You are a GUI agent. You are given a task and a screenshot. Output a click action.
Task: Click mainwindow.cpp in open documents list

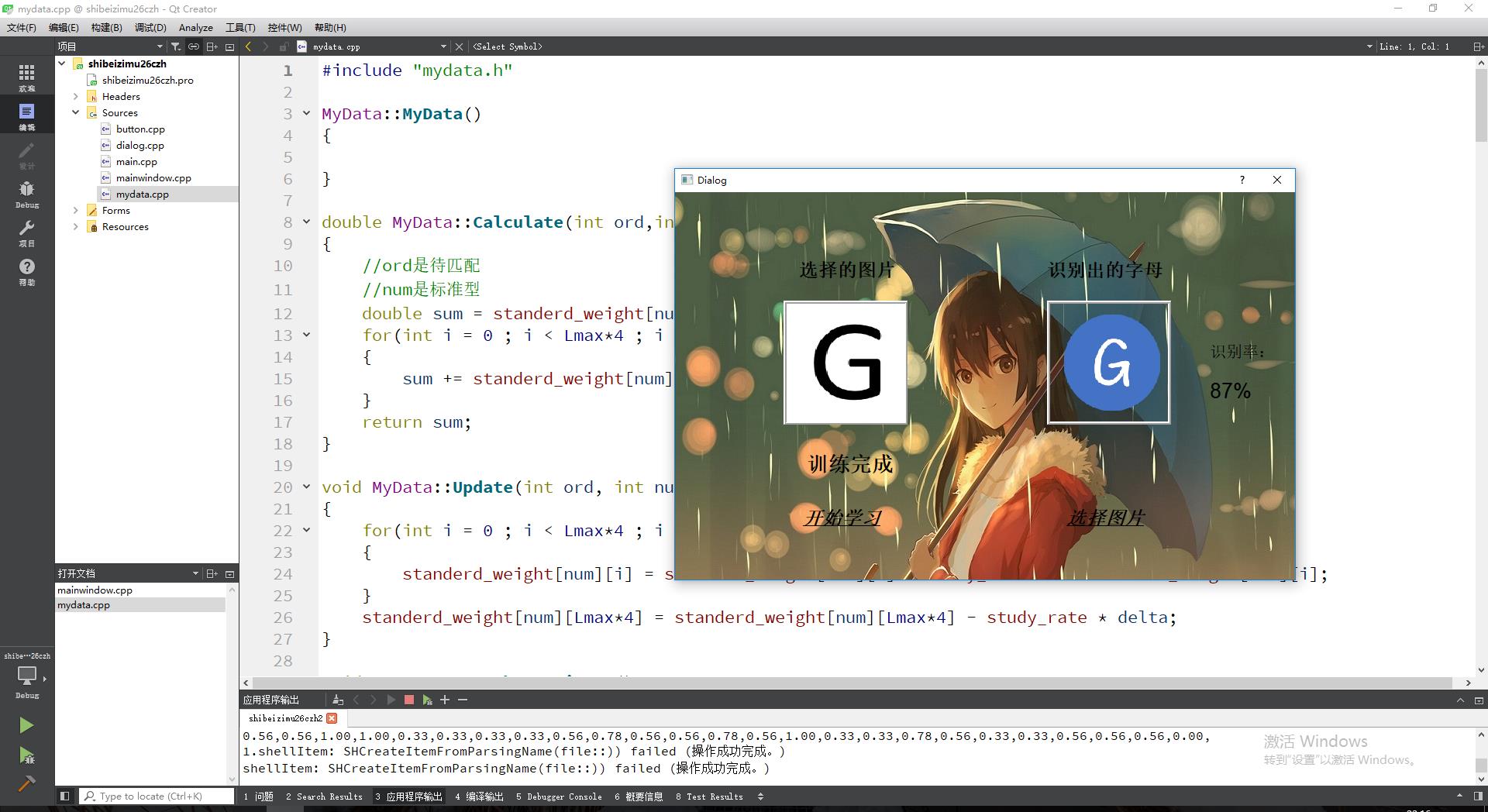(x=95, y=590)
